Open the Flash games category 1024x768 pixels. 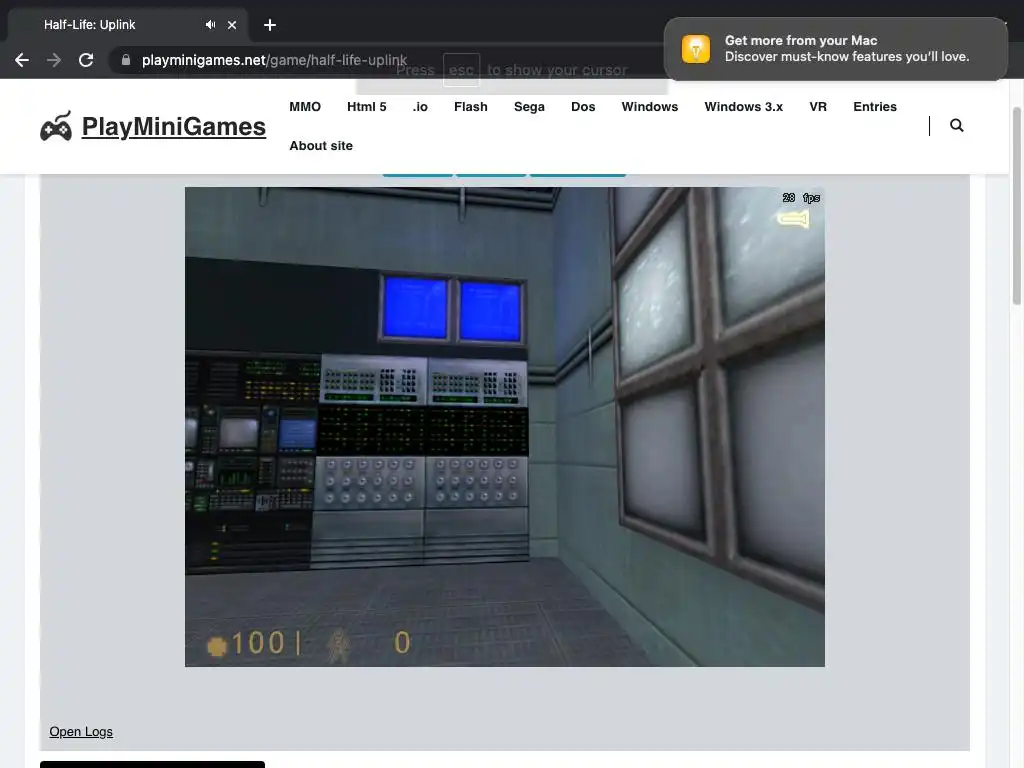click(x=471, y=106)
